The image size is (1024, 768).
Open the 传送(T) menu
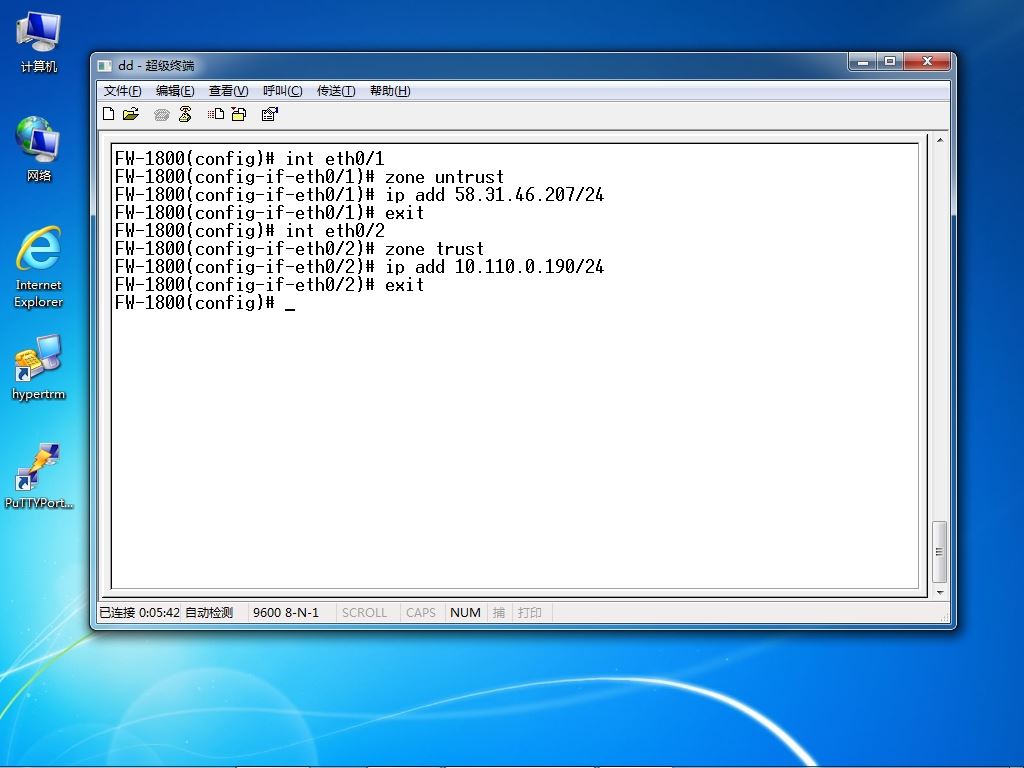(x=336, y=91)
